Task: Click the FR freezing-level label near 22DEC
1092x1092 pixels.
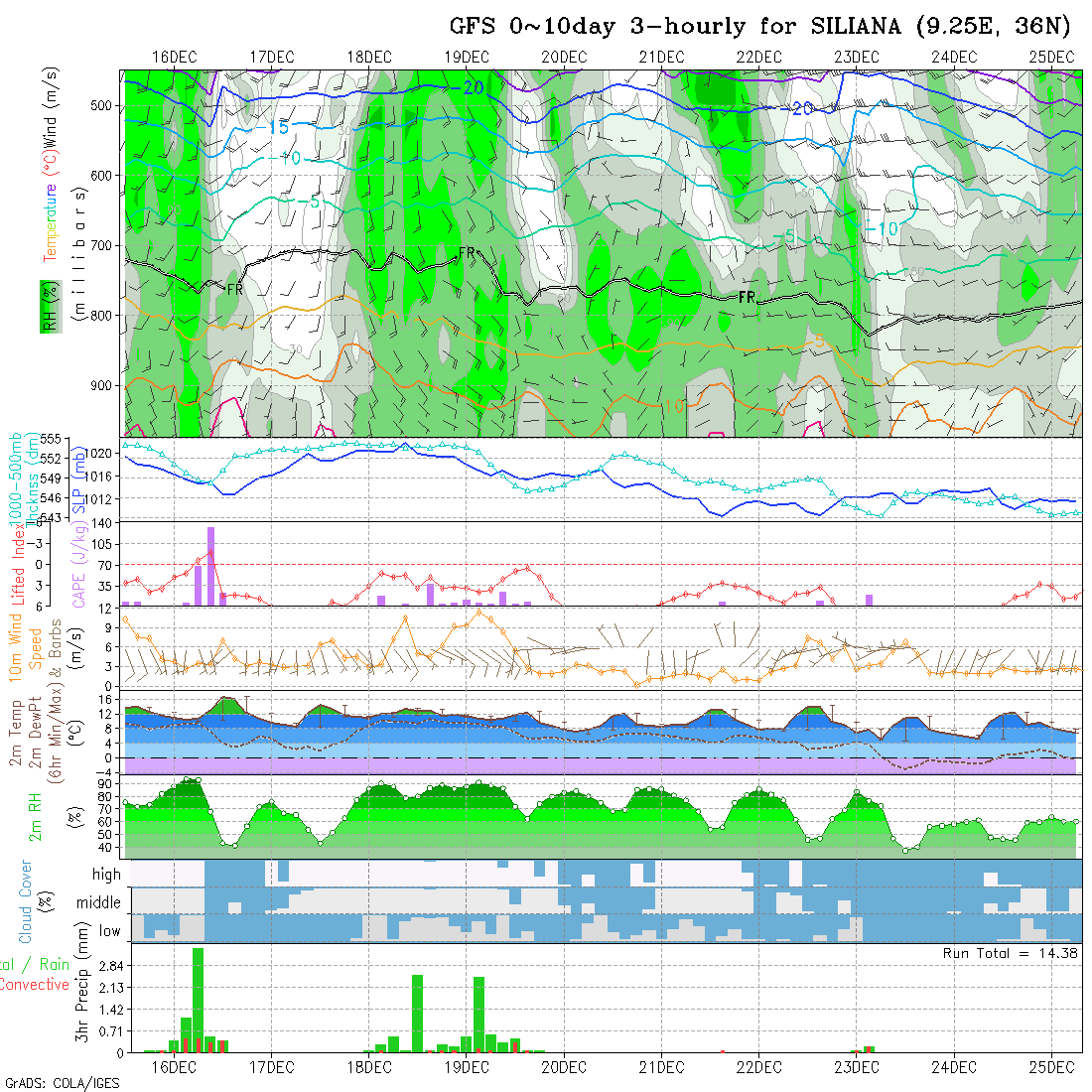Action: click(x=748, y=297)
